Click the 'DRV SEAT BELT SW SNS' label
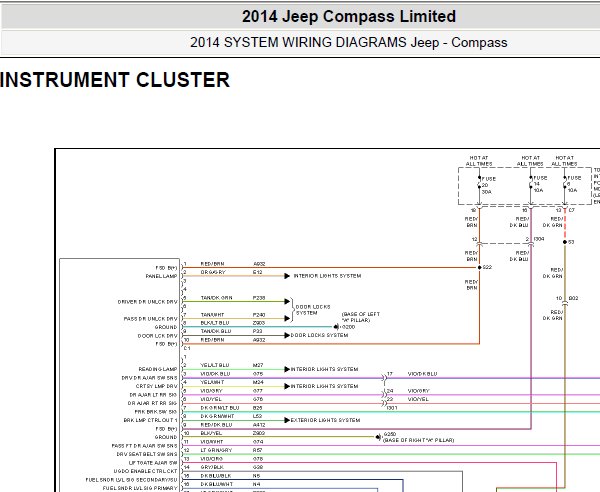The image size is (600, 492). (x=147, y=455)
